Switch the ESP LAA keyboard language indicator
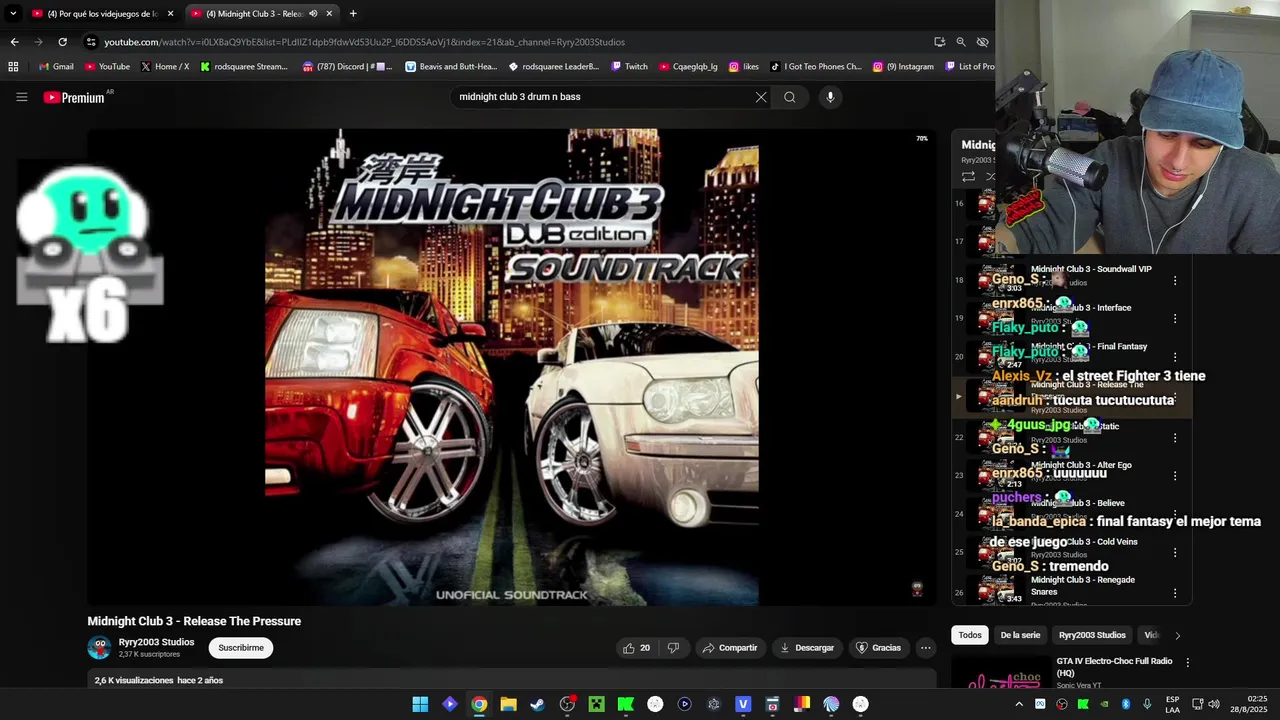 1172,704
